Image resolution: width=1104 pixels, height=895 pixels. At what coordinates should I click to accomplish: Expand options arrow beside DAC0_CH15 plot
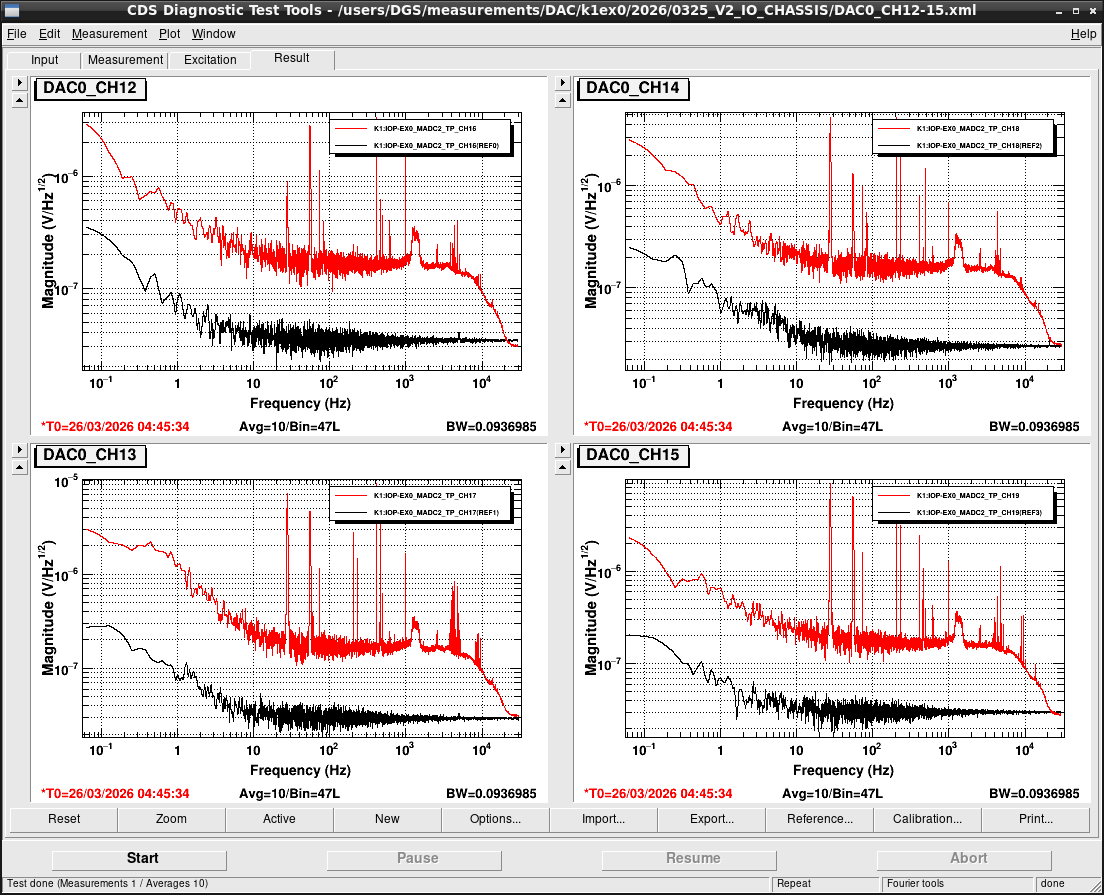562,449
